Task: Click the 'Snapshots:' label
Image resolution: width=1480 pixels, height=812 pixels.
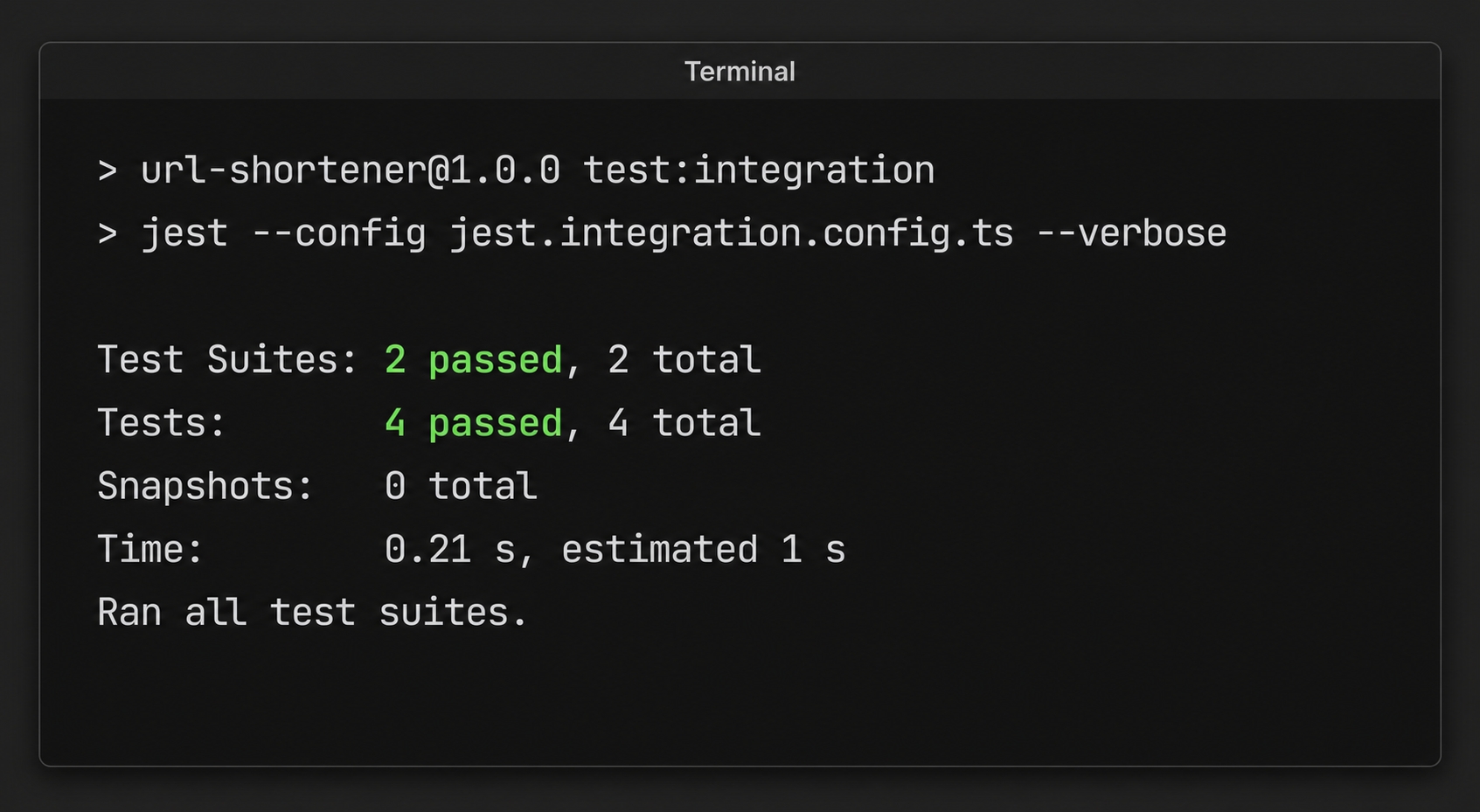Action: [x=205, y=487]
